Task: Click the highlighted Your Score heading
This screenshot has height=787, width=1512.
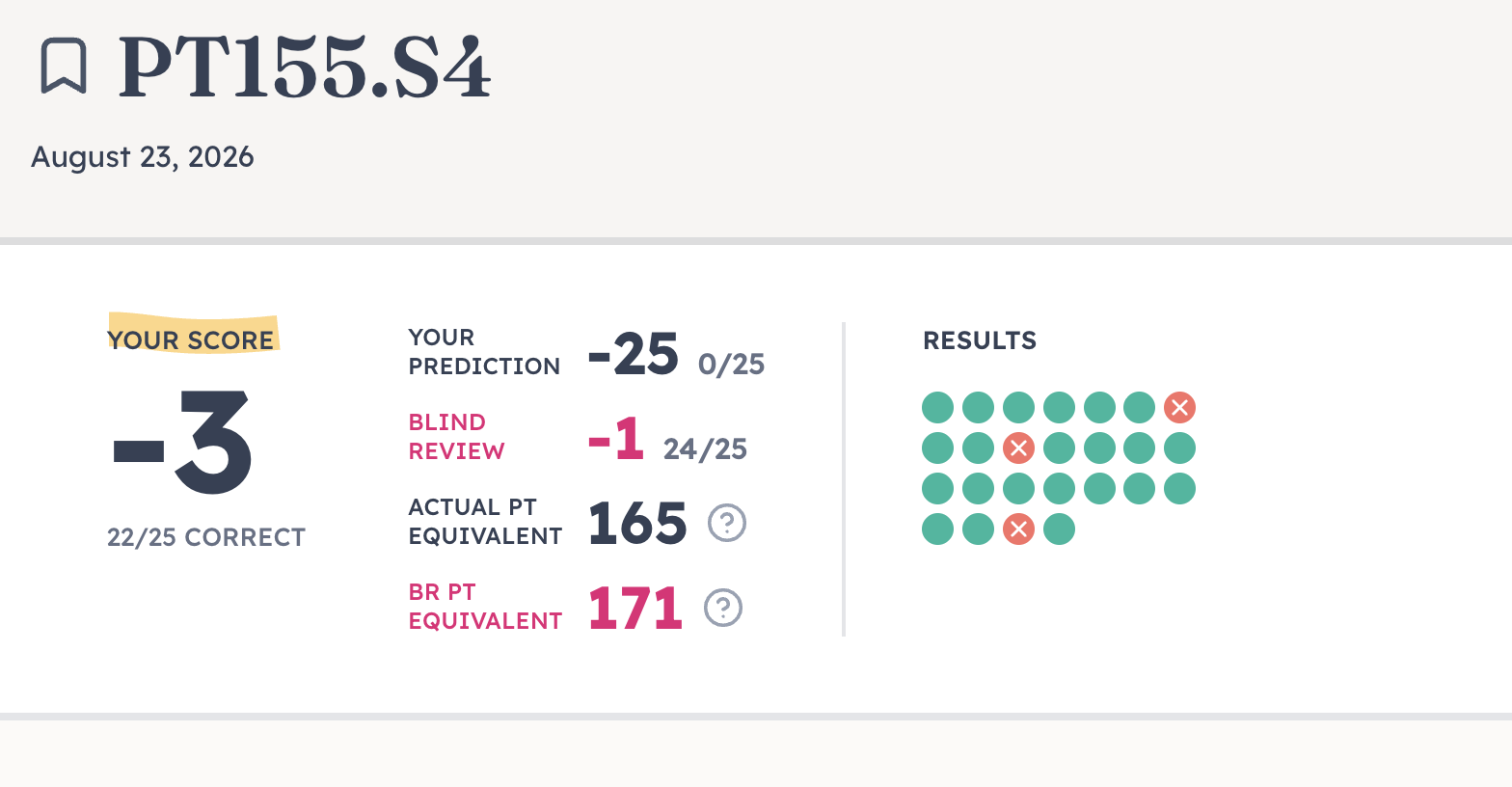Action: pyautogui.click(x=191, y=340)
